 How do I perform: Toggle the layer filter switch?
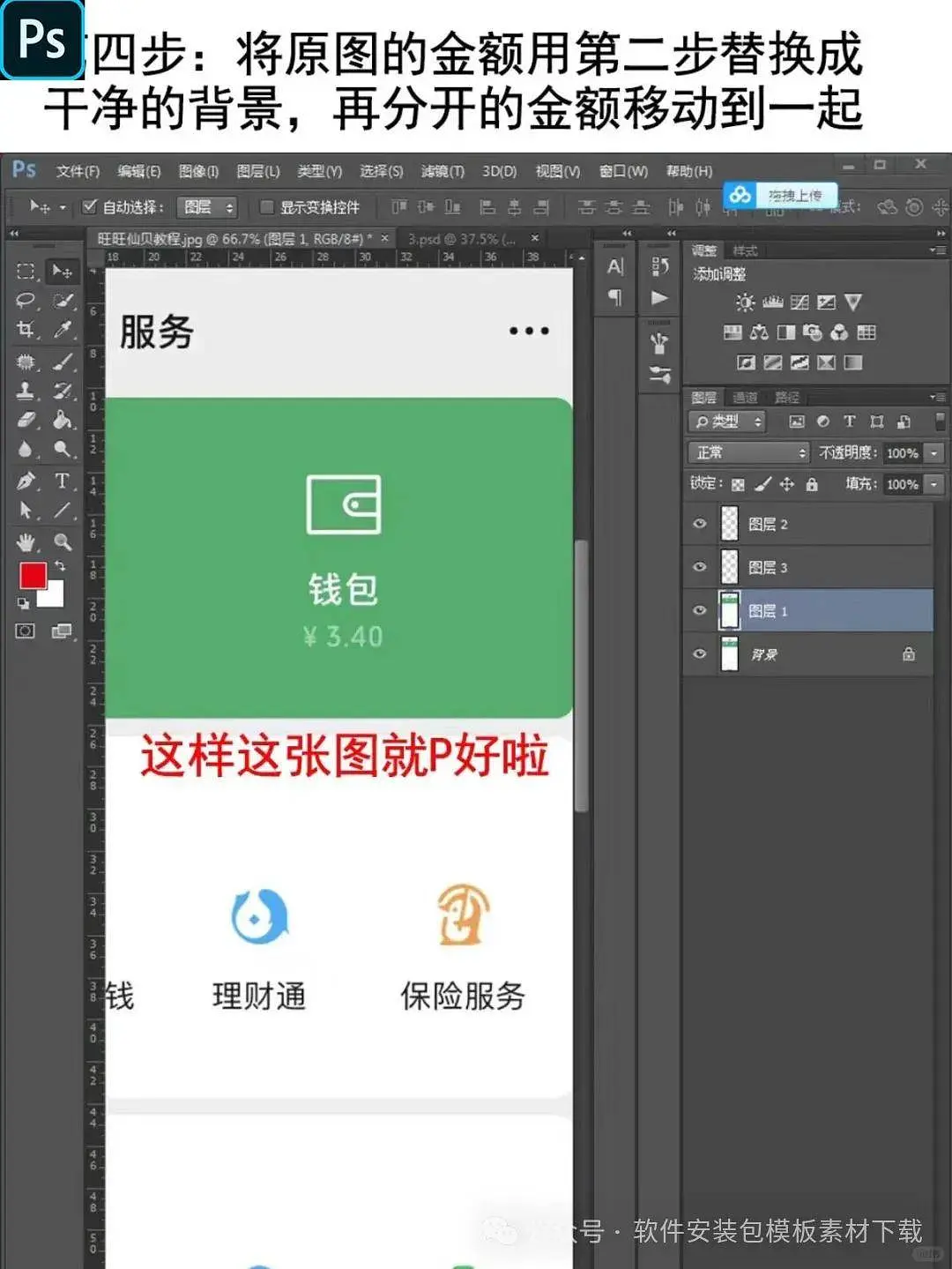point(939,422)
